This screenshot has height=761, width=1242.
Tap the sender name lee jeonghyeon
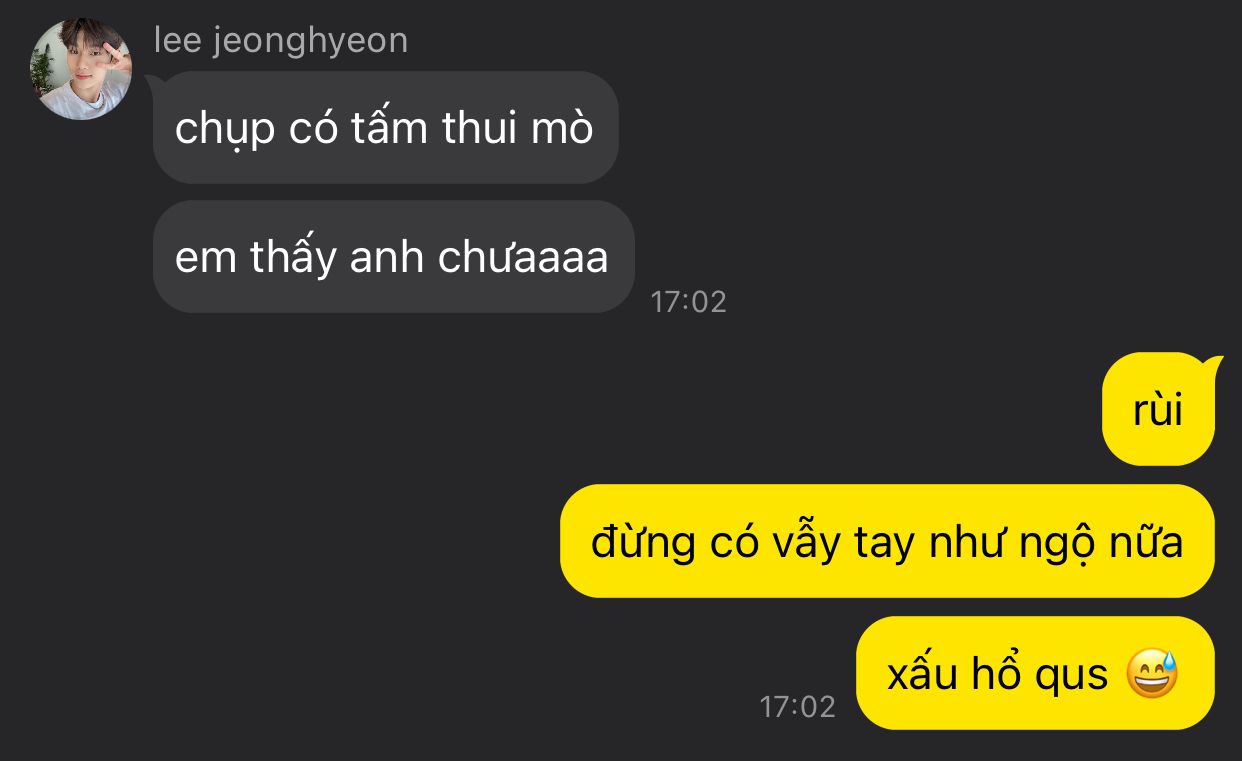point(281,40)
